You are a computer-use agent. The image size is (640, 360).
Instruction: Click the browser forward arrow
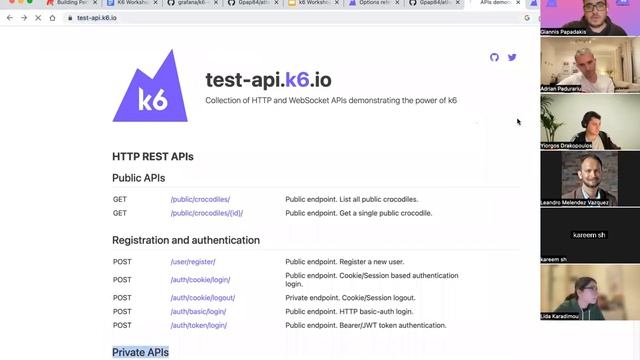[x=24, y=18]
